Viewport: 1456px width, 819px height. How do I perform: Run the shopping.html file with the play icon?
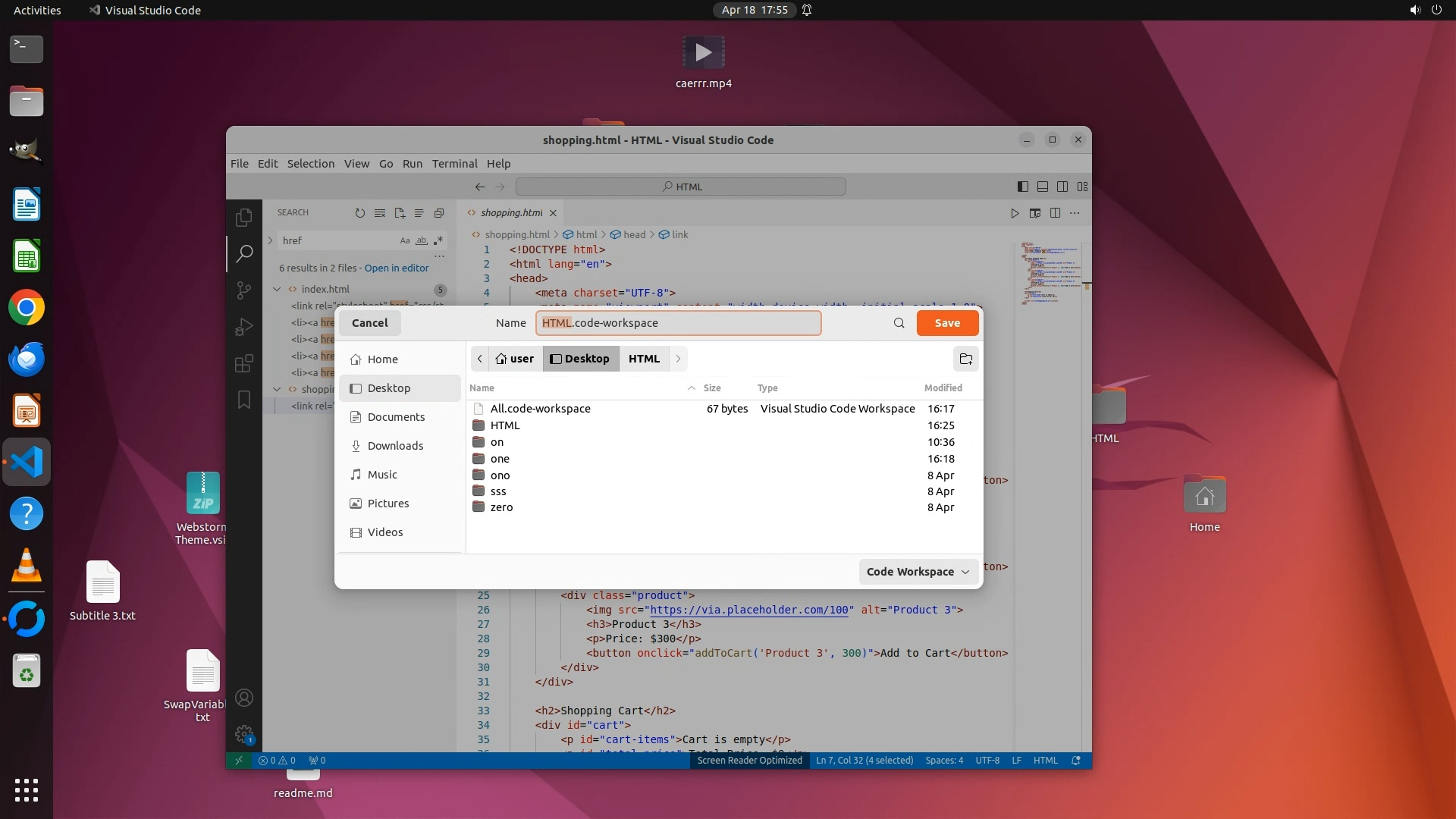1015,213
